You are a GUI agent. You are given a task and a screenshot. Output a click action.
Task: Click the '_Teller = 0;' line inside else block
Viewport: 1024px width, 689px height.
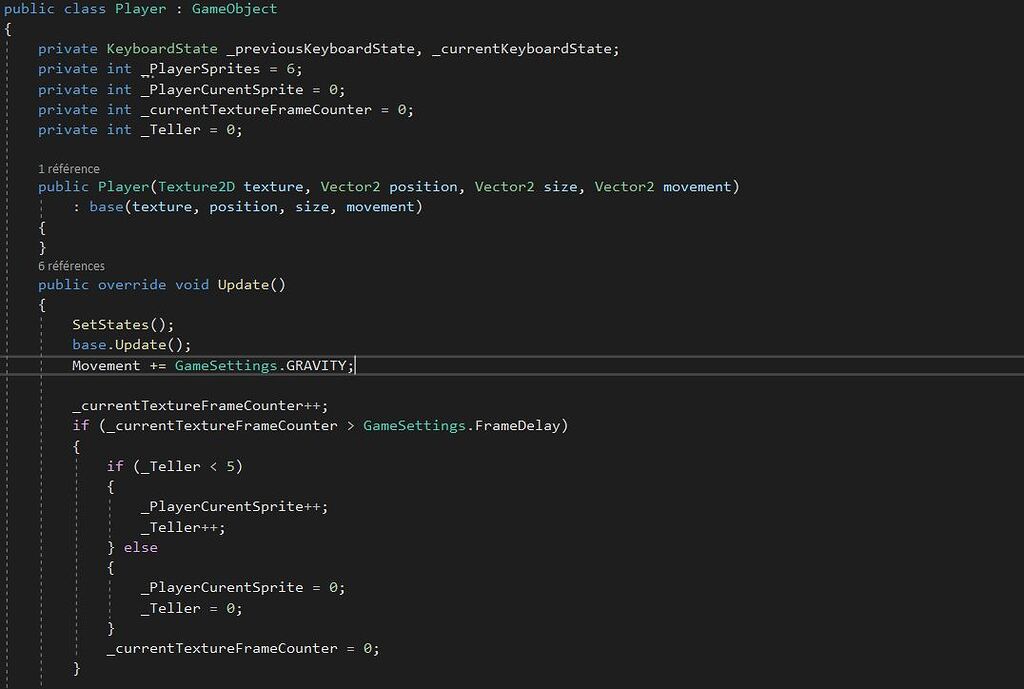click(x=191, y=608)
